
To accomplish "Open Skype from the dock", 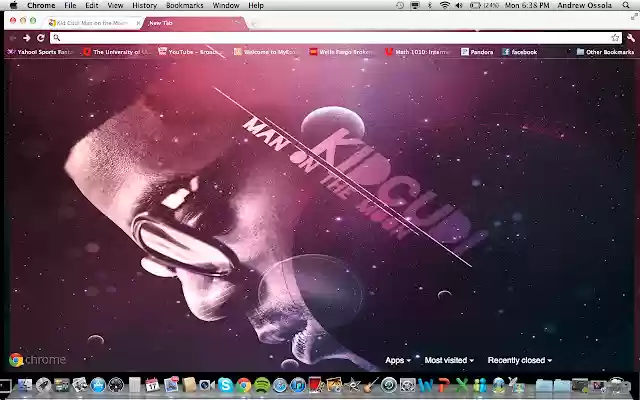I will point(225,385).
